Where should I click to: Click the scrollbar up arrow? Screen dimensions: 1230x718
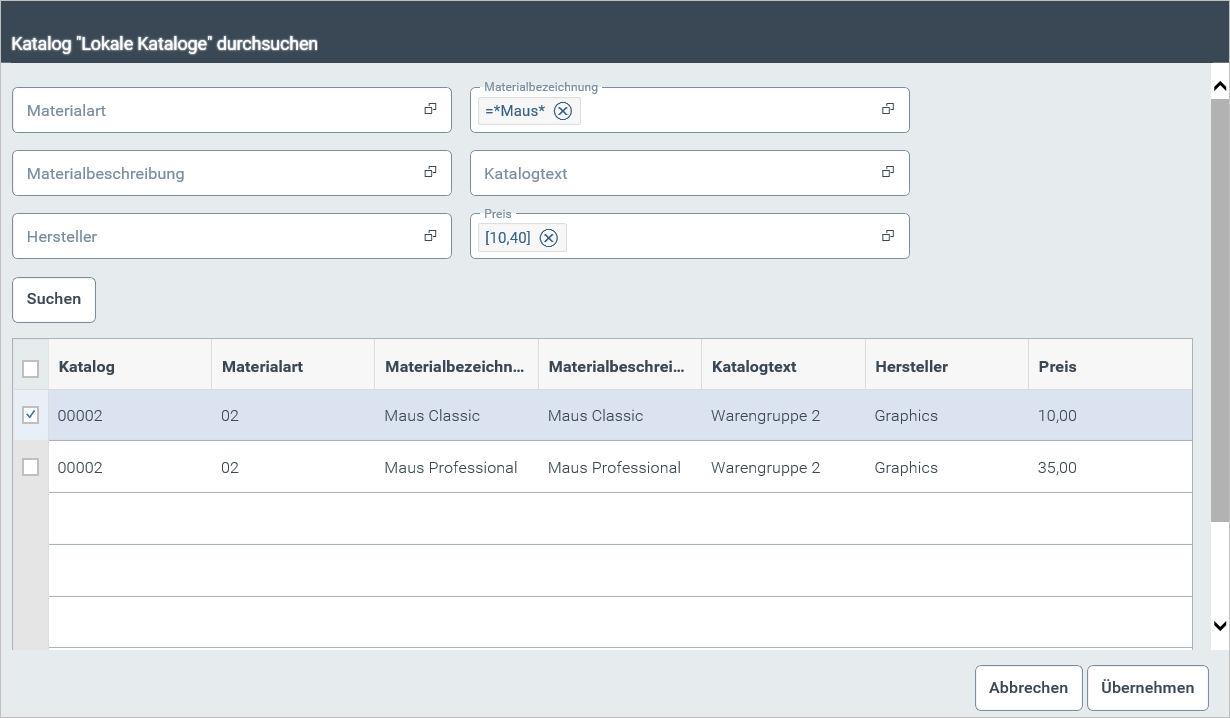1219,86
